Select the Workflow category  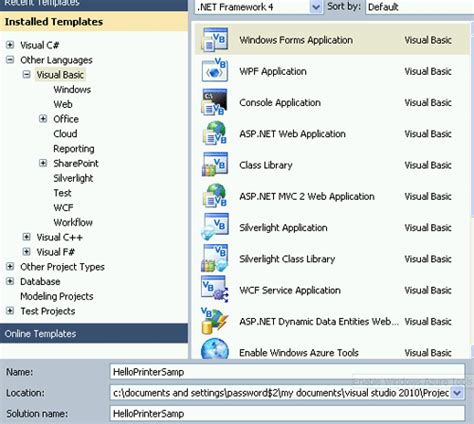tap(73, 222)
